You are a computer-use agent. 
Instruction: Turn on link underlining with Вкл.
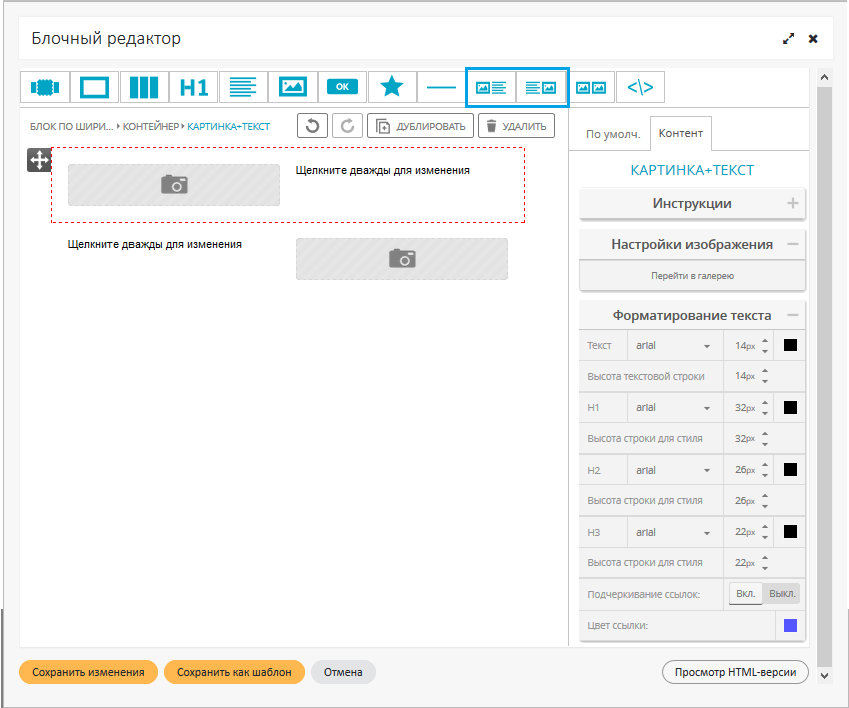tap(745, 594)
